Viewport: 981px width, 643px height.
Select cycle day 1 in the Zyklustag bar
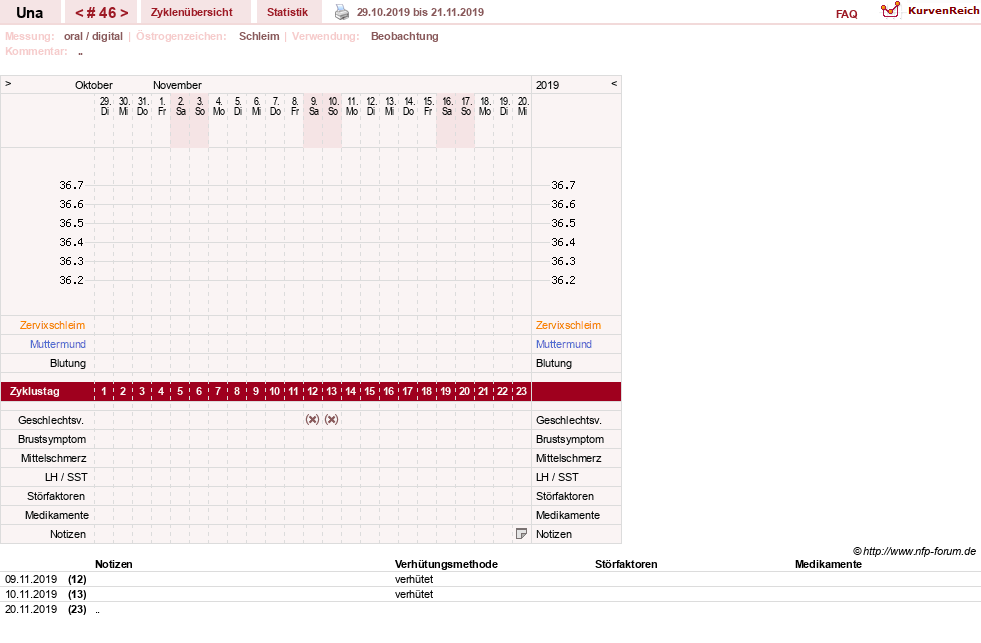coord(104,392)
